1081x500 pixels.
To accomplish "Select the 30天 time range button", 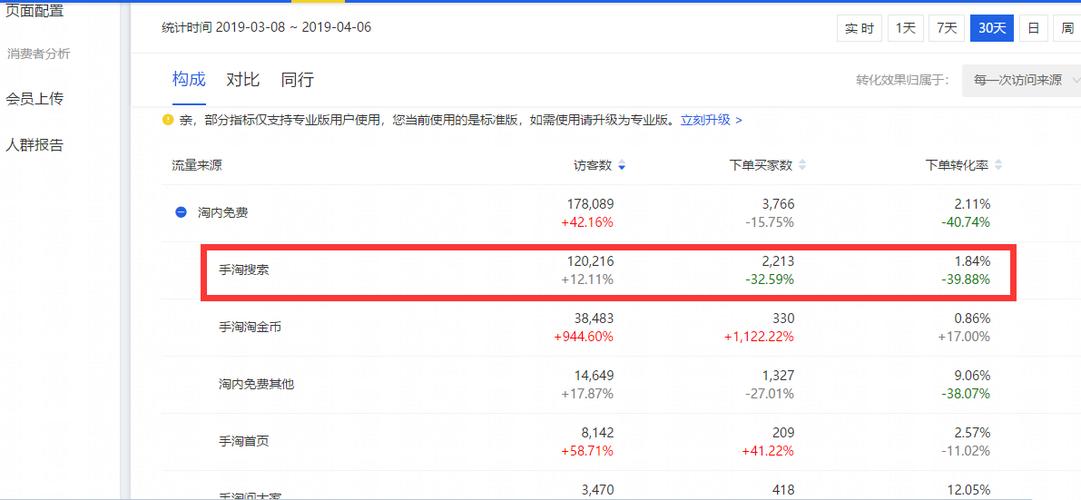I will tap(992, 28).
